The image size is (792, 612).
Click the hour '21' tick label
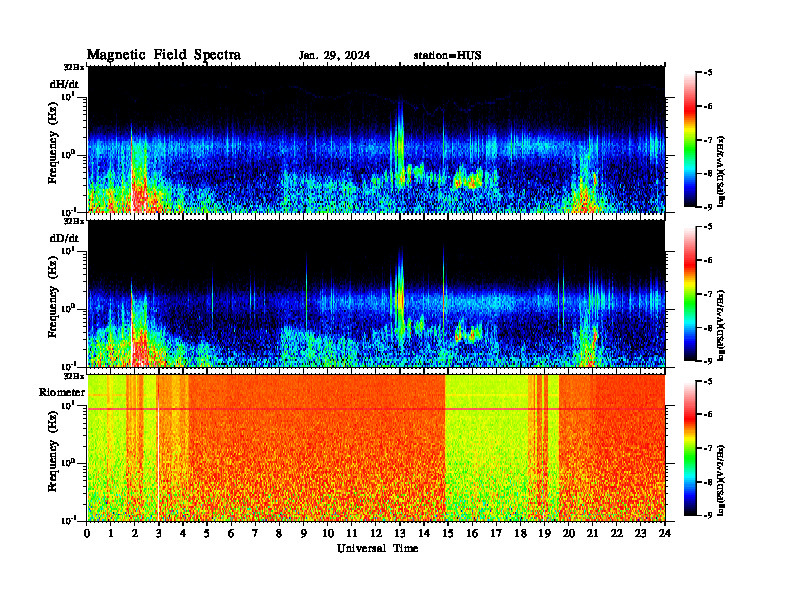click(592, 533)
